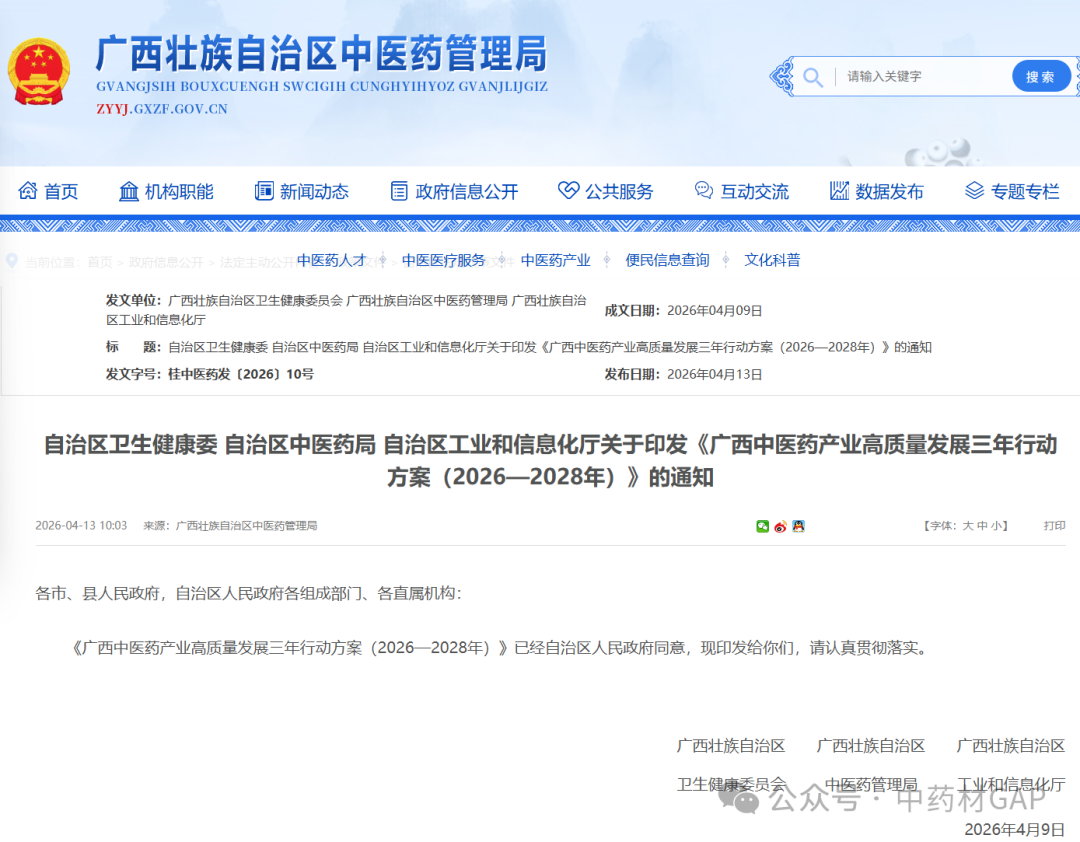
Task: Open the 中医药产业 submenu link
Action: [x=555, y=260]
